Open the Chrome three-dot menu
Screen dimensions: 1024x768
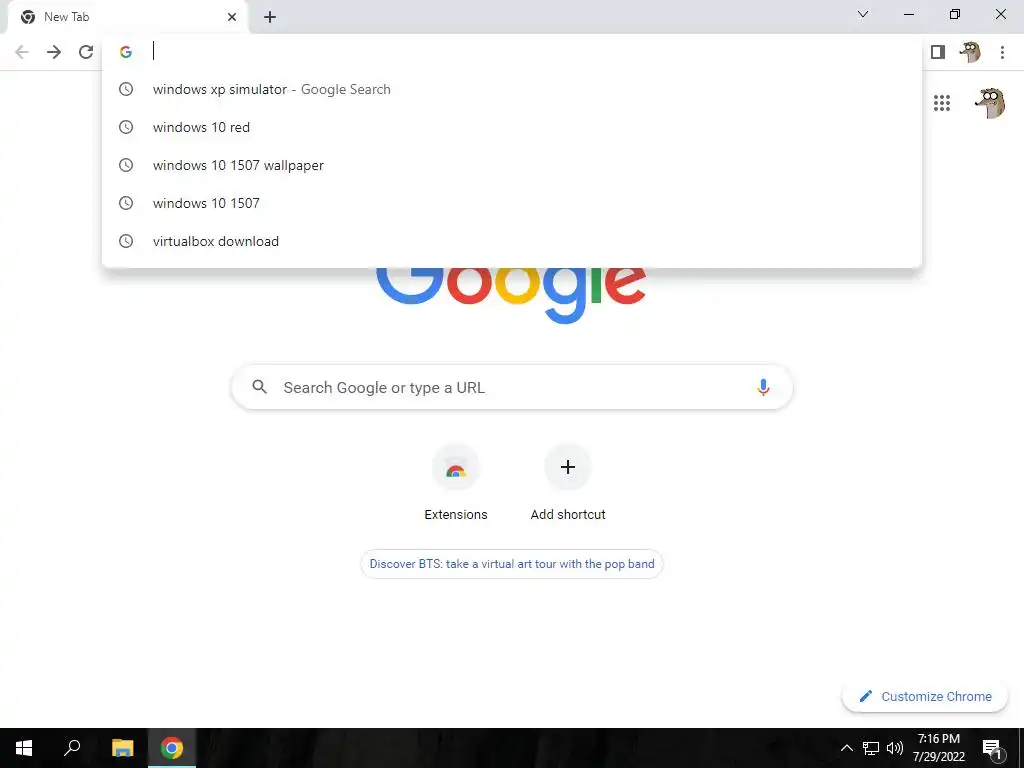[x=1002, y=52]
